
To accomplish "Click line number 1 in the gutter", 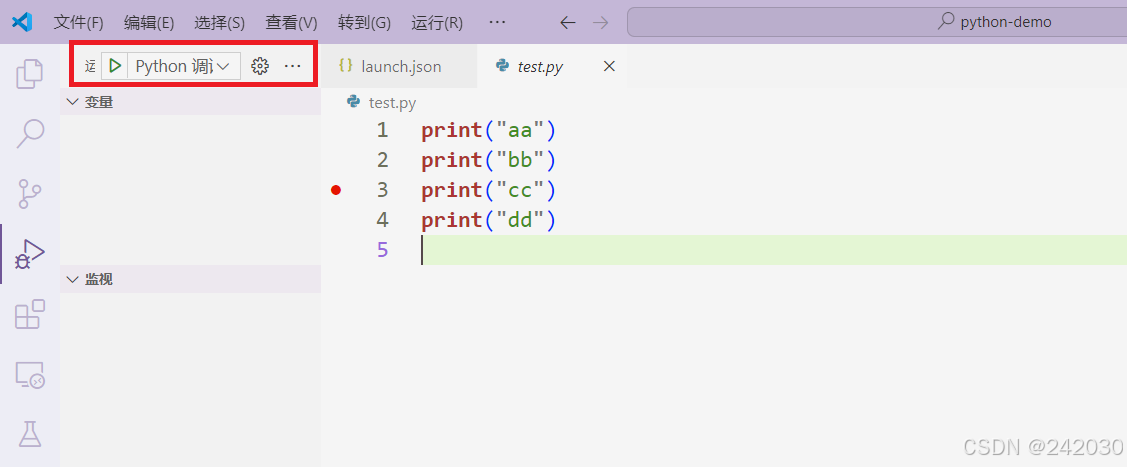I will (382, 130).
